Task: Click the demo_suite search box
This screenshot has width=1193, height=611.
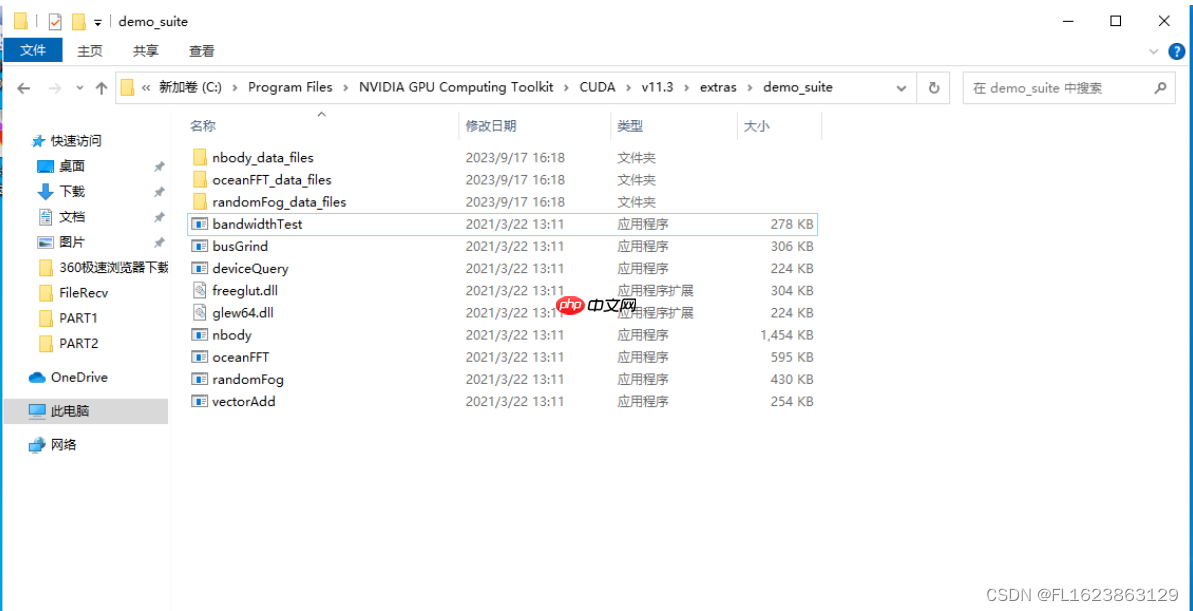Action: coord(1055,88)
